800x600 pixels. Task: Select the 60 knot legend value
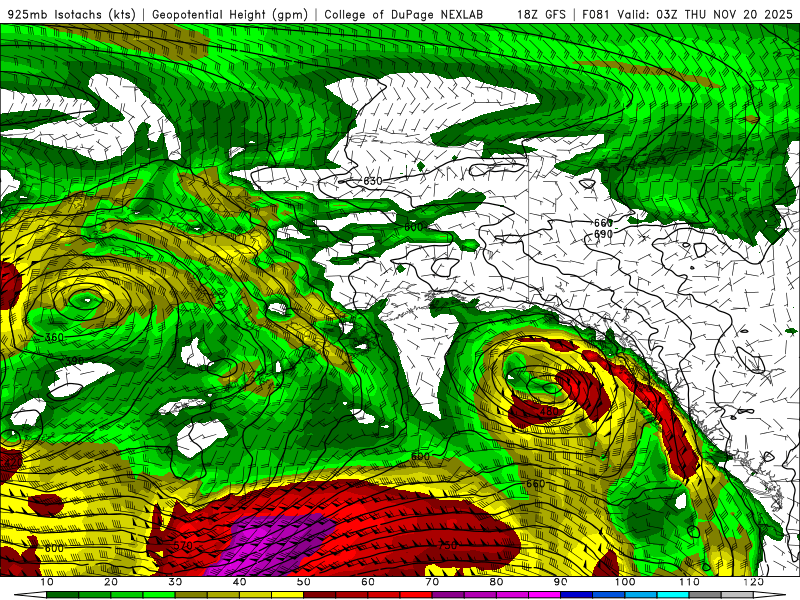coord(368,582)
